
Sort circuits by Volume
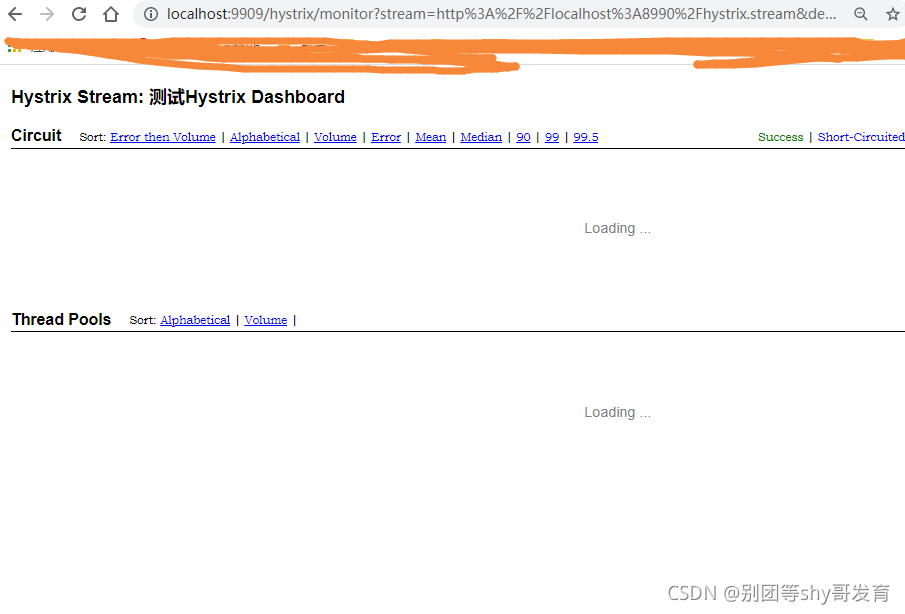pyautogui.click(x=335, y=137)
